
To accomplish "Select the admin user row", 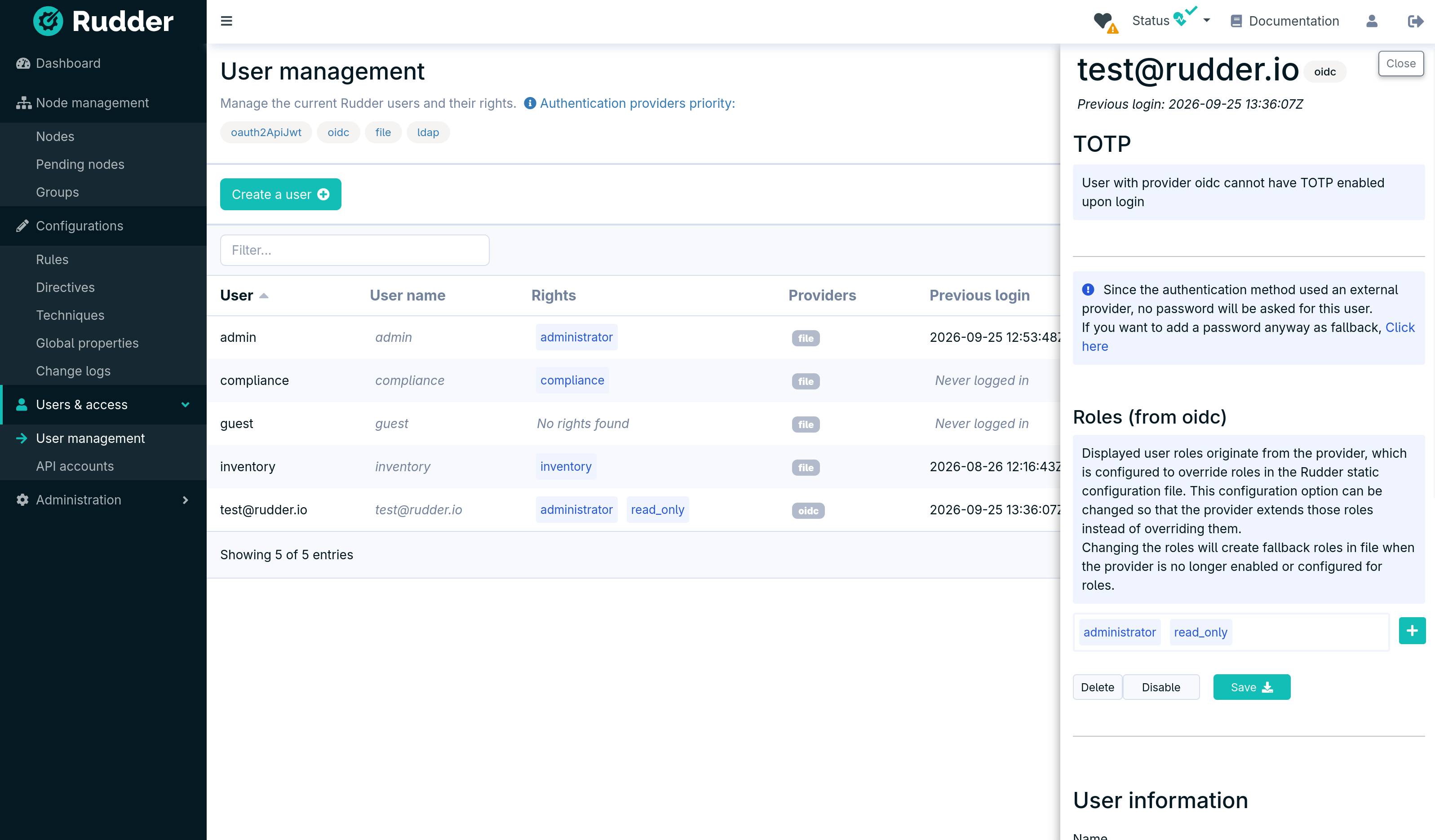I will click(633, 337).
